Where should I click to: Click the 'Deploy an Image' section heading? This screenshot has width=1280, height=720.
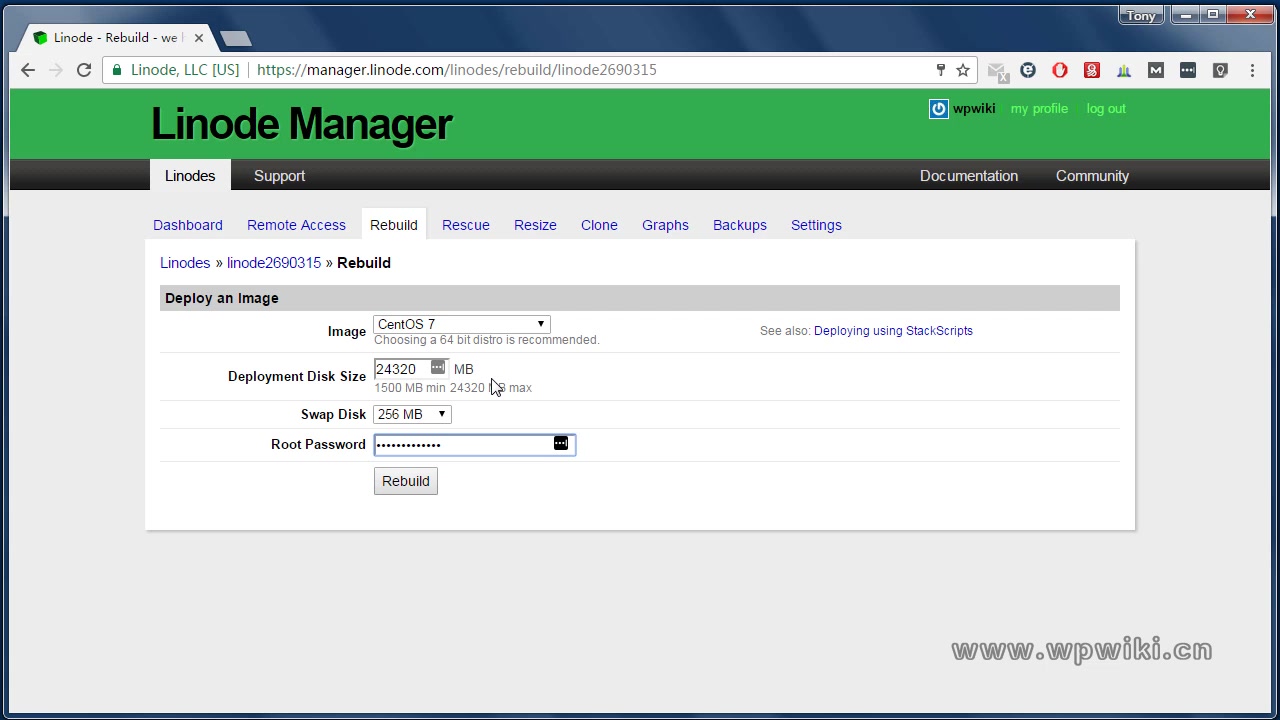tap(222, 298)
